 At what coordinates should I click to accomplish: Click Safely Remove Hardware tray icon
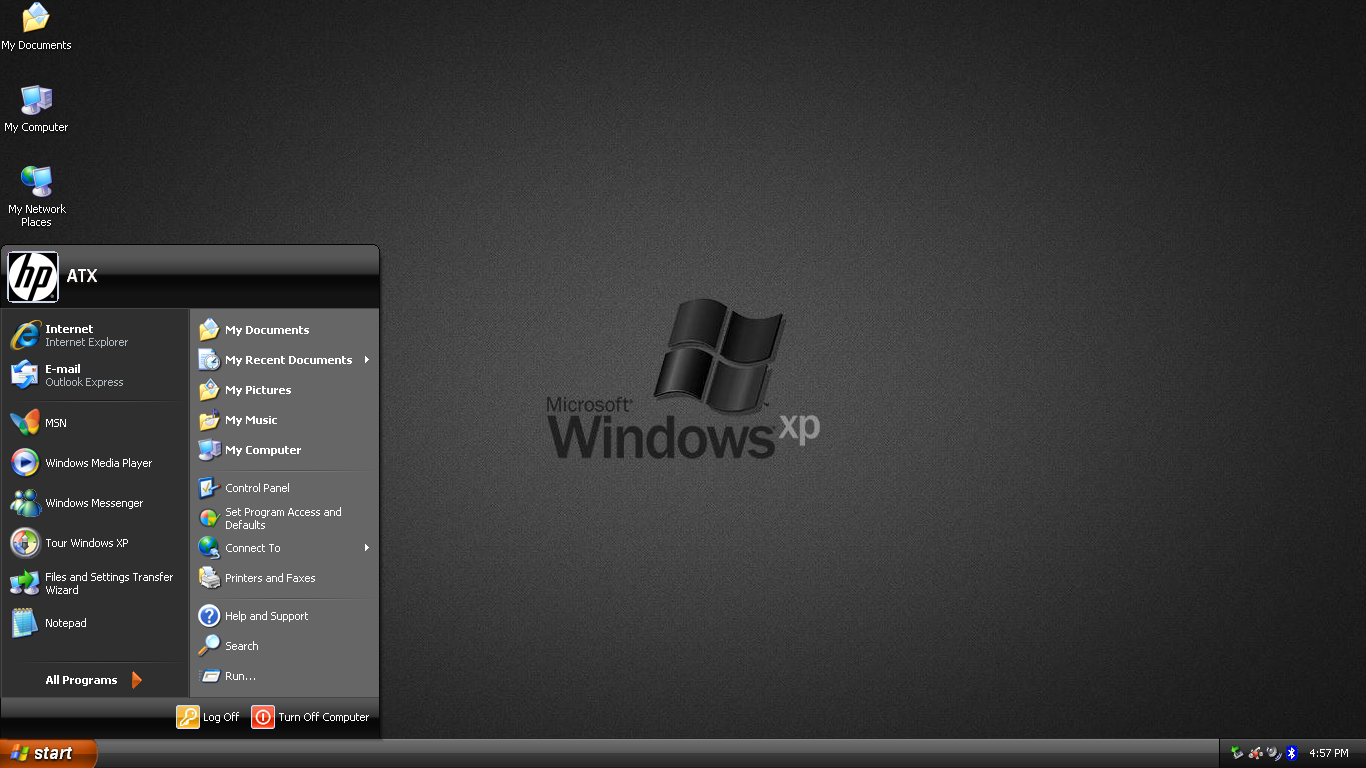pyautogui.click(x=1237, y=753)
